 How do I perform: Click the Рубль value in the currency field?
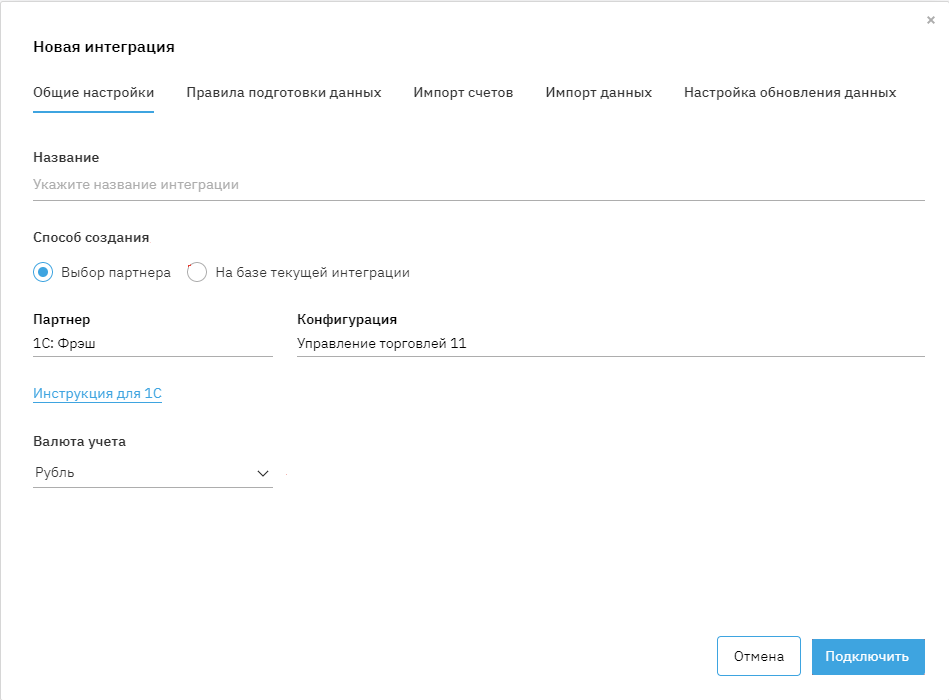(55, 473)
